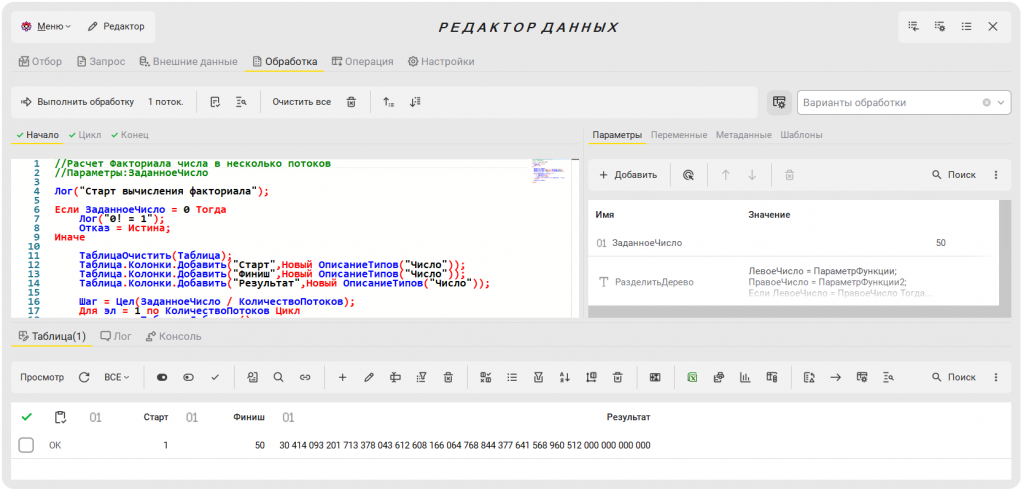Open three-dot menu in table toolbar
Viewport: 1023px width, 492px height.
click(996, 377)
